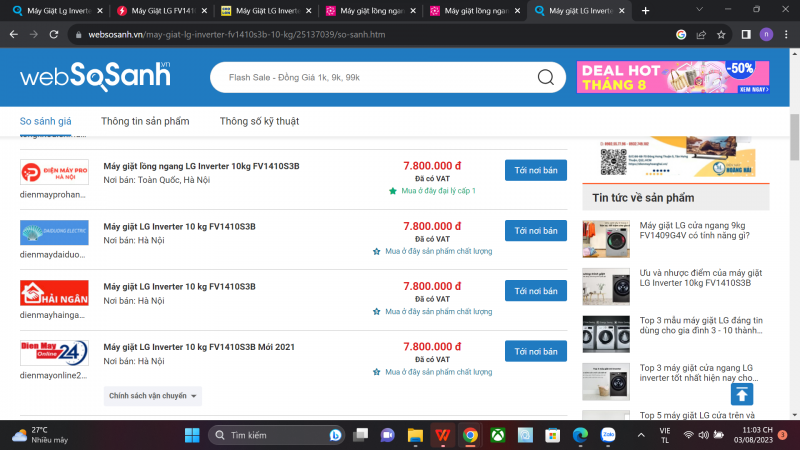Screen dimensions: 800x450
Task: Click the Windows taskbar search box
Action: click(276, 435)
